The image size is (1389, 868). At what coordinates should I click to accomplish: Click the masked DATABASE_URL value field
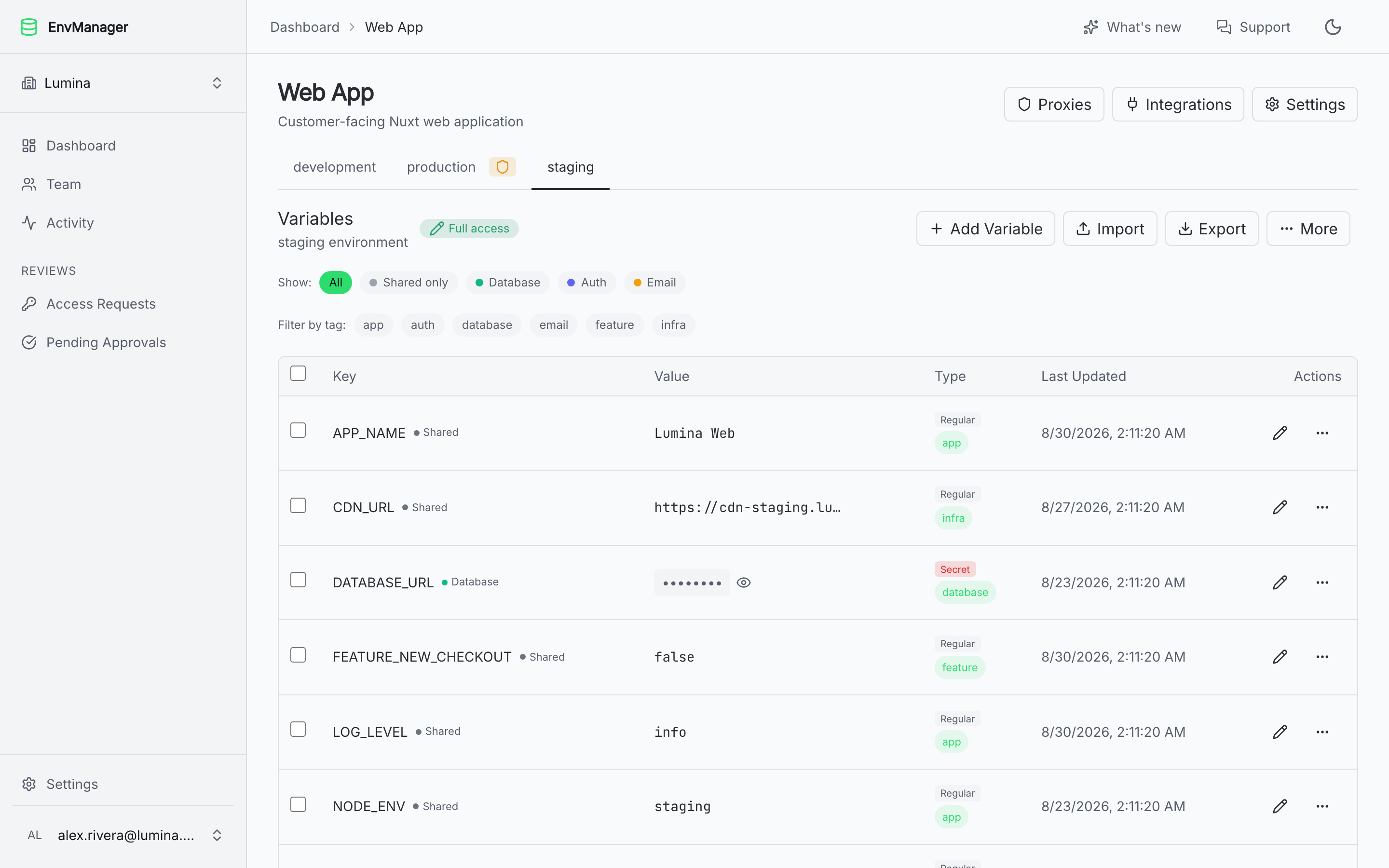[x=692, y=583]
